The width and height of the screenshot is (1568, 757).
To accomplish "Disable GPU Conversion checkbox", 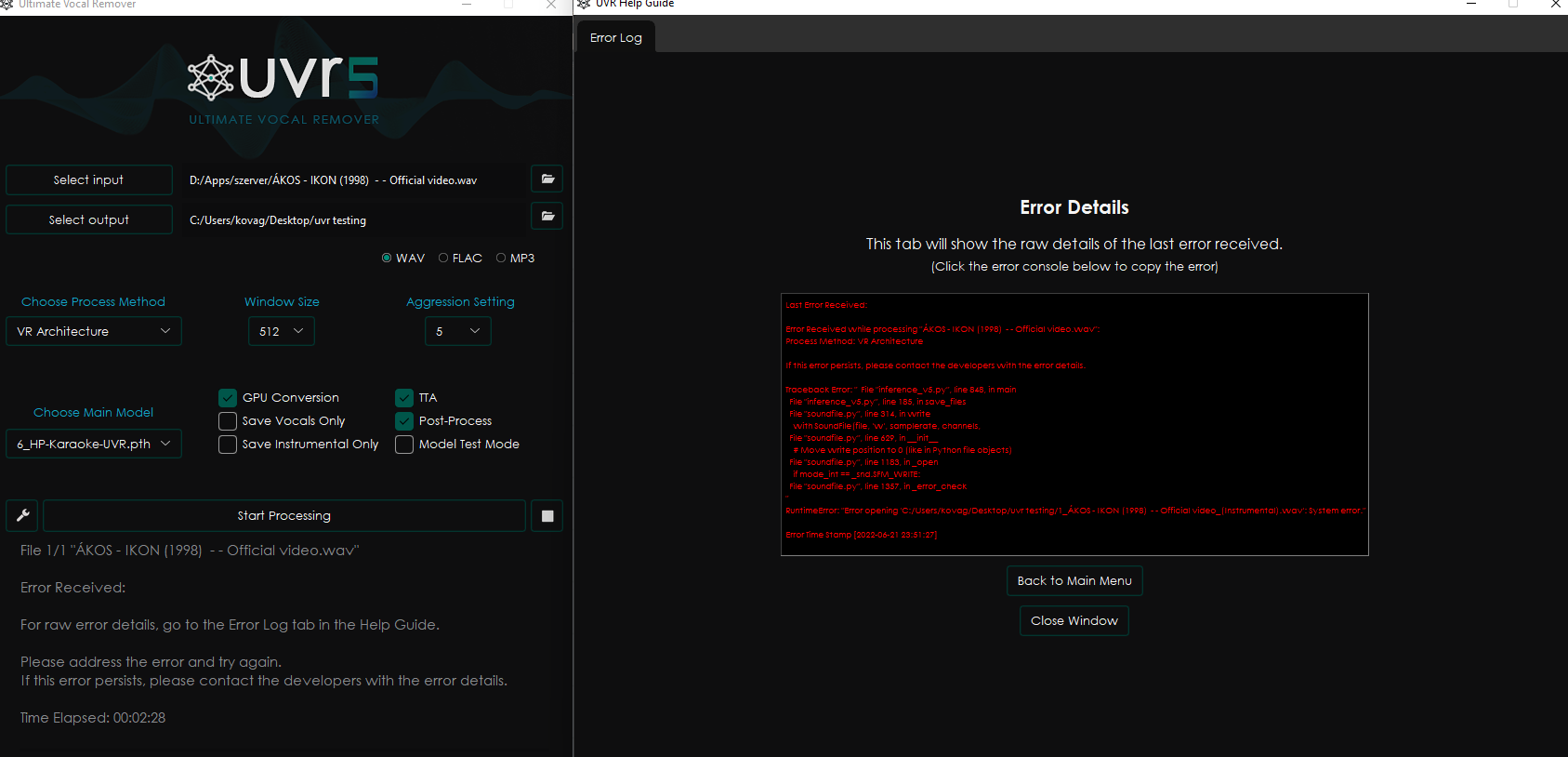I will (x=228, y=397).
